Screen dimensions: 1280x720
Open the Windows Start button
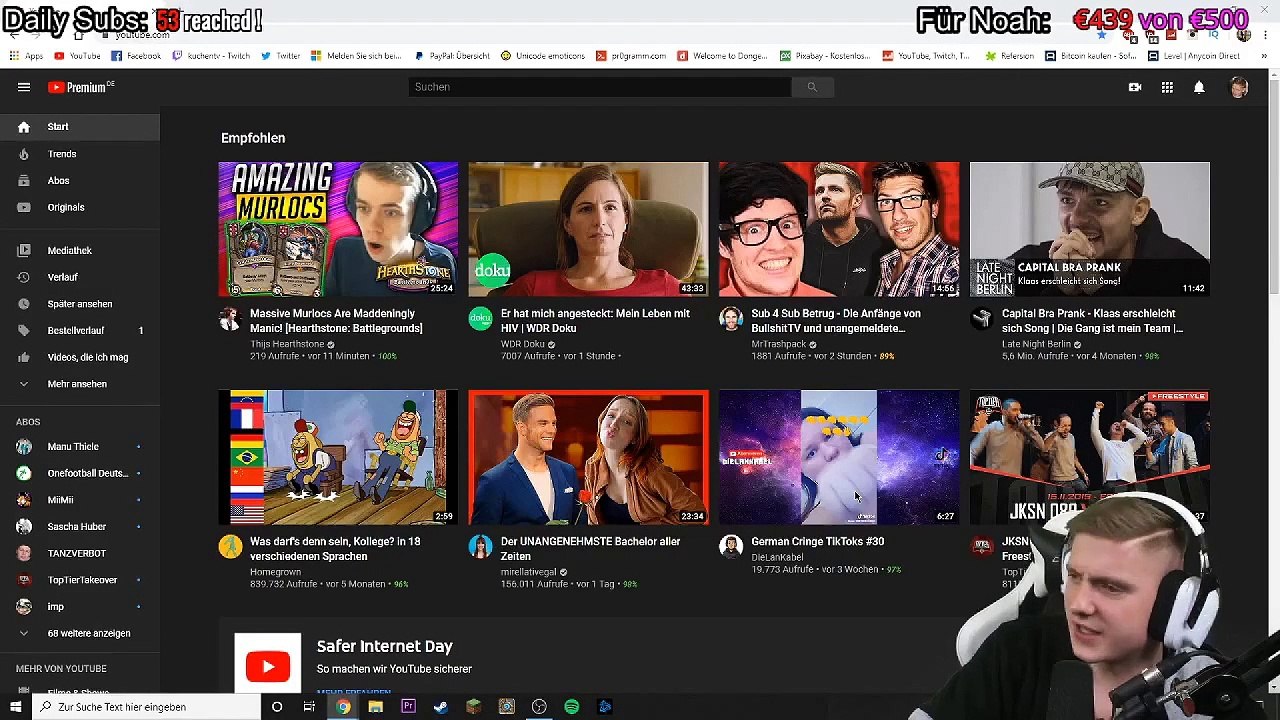15,707
